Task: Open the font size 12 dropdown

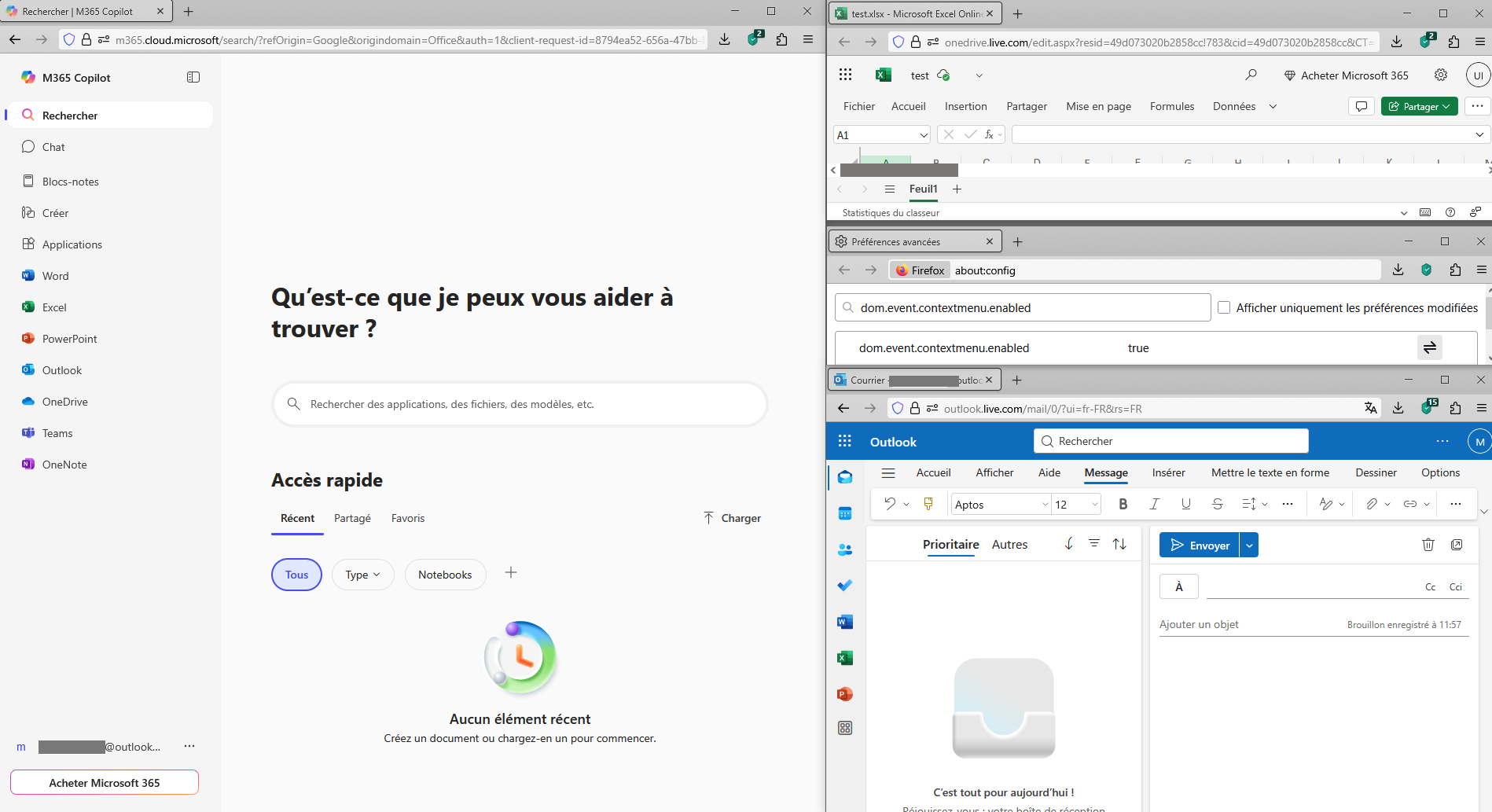Action: pos(1095,504)
